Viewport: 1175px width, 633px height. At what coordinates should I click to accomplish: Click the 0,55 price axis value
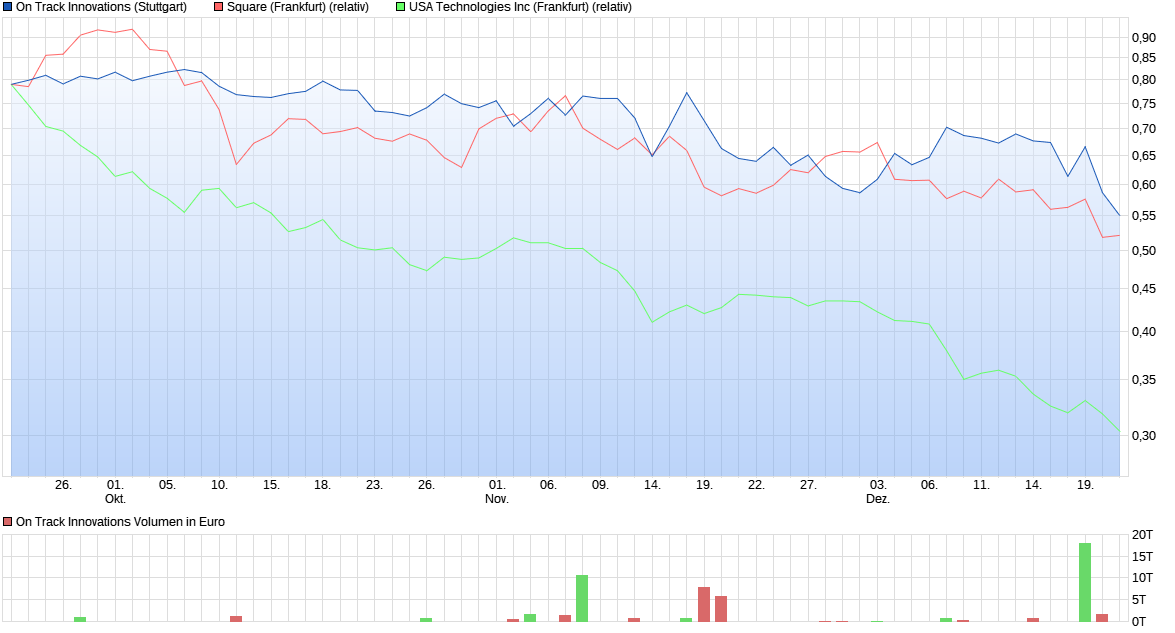1144,216
